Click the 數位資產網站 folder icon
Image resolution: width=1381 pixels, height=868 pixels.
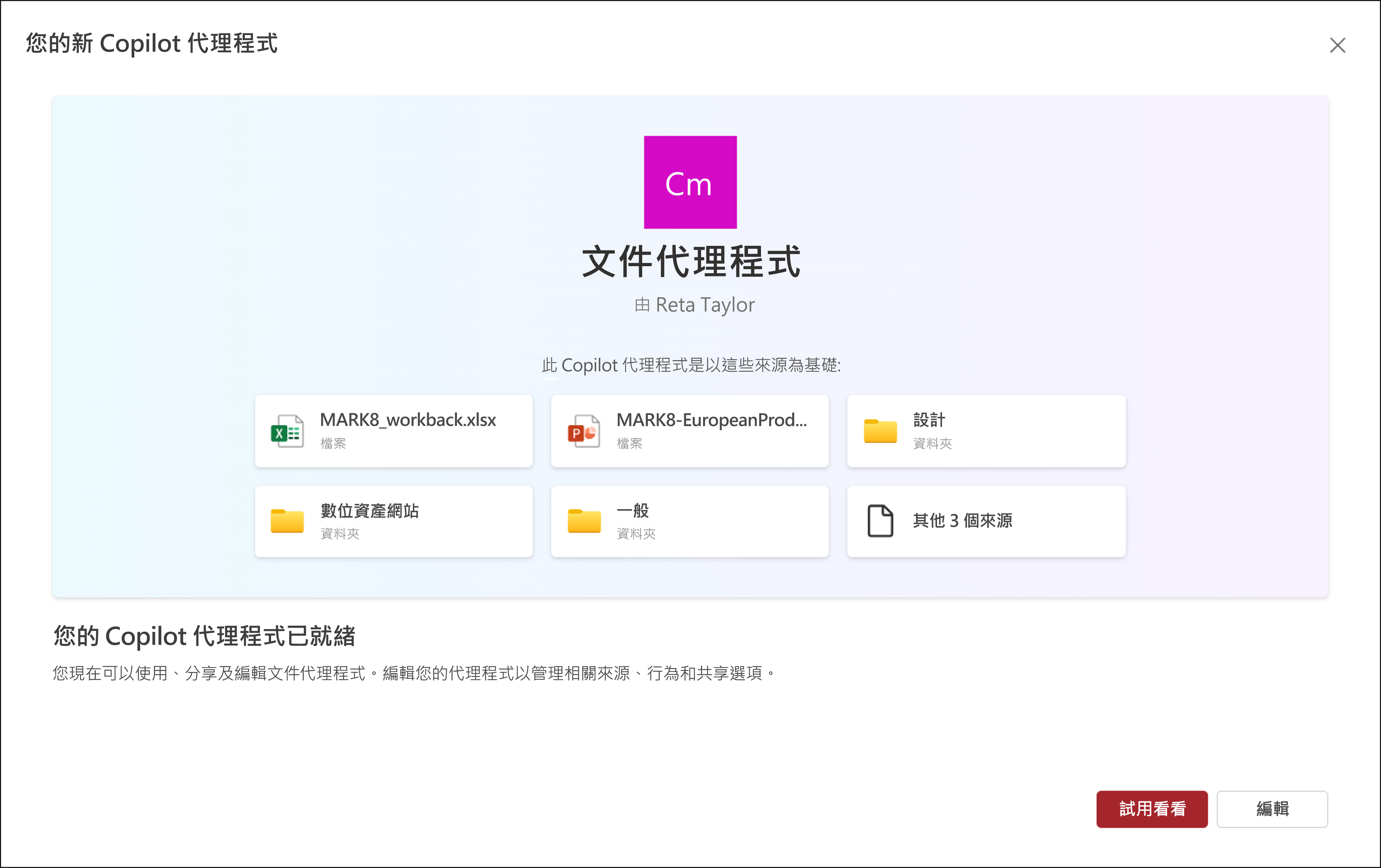pyautogui.click(x=287, y=521)
